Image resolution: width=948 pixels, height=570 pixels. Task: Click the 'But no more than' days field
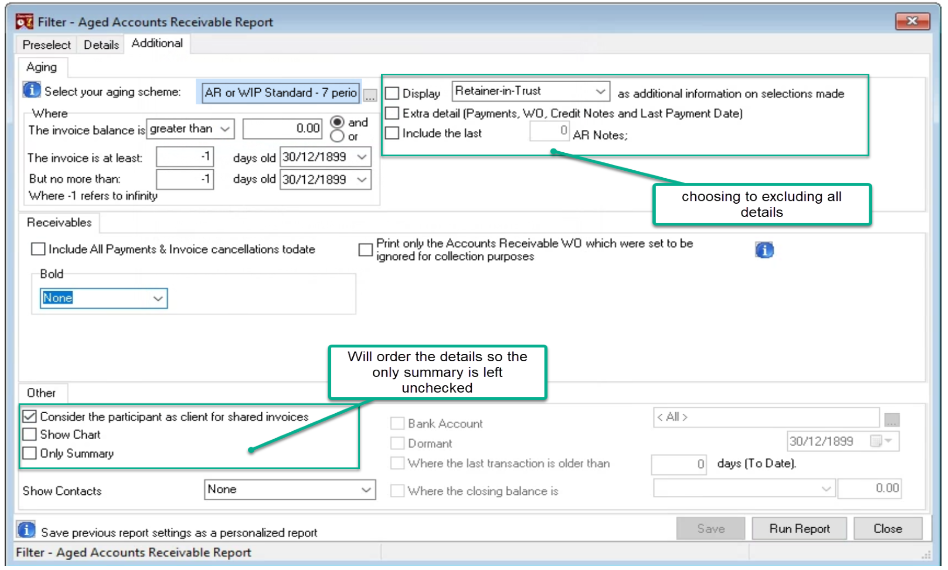click(x=185, y=180)
